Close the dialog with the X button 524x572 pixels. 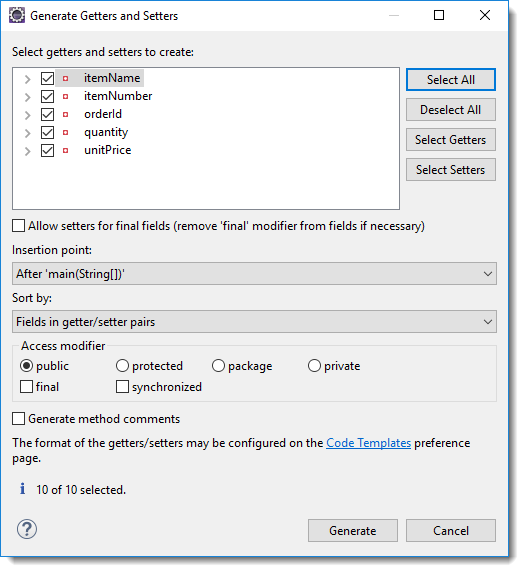pyautogui.click(x=485, y=15)
